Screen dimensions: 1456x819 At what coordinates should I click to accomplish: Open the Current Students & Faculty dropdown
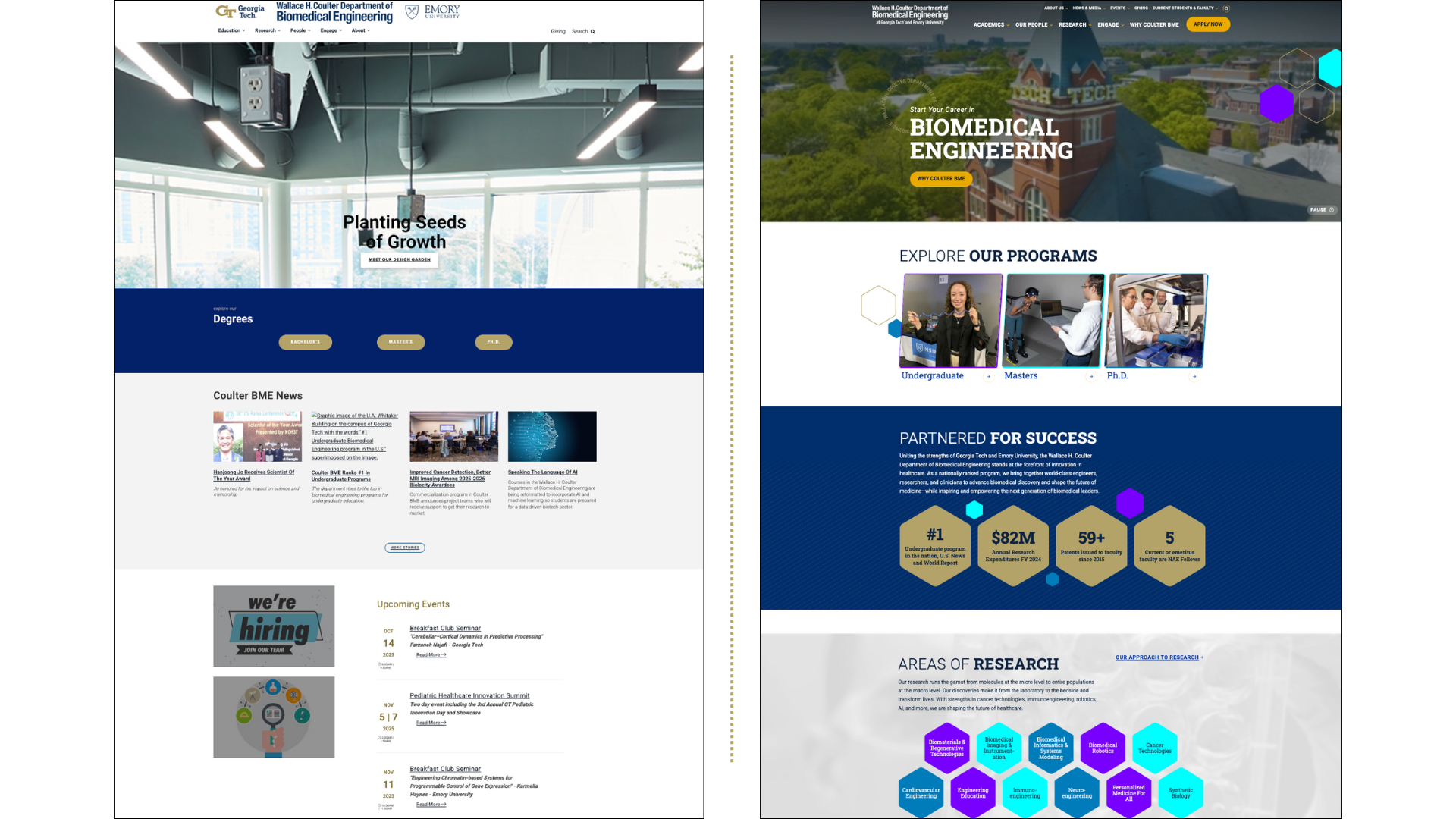[x=1185, y=8]
